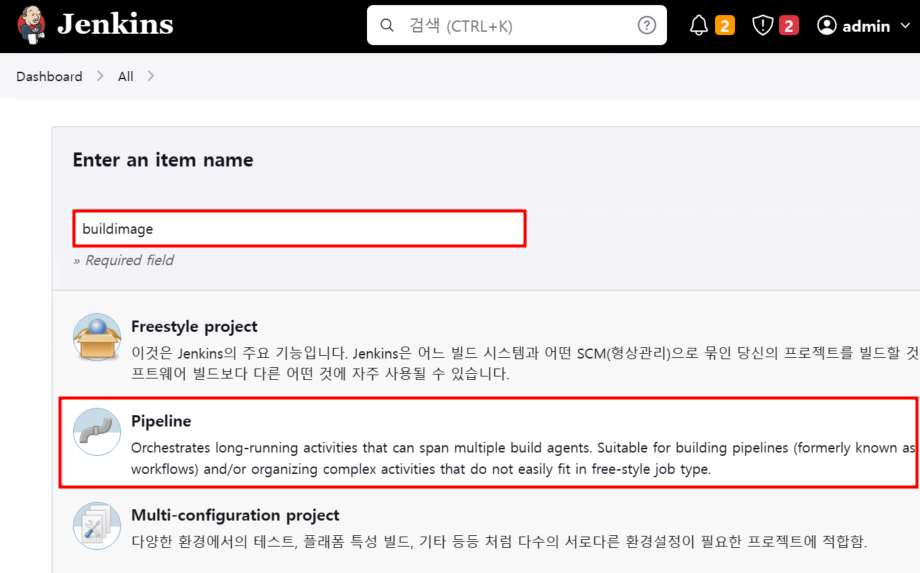Viewport: 920px width, 573px height.
Task: Open the All breadcrumb view
Action: pos(126,76)
